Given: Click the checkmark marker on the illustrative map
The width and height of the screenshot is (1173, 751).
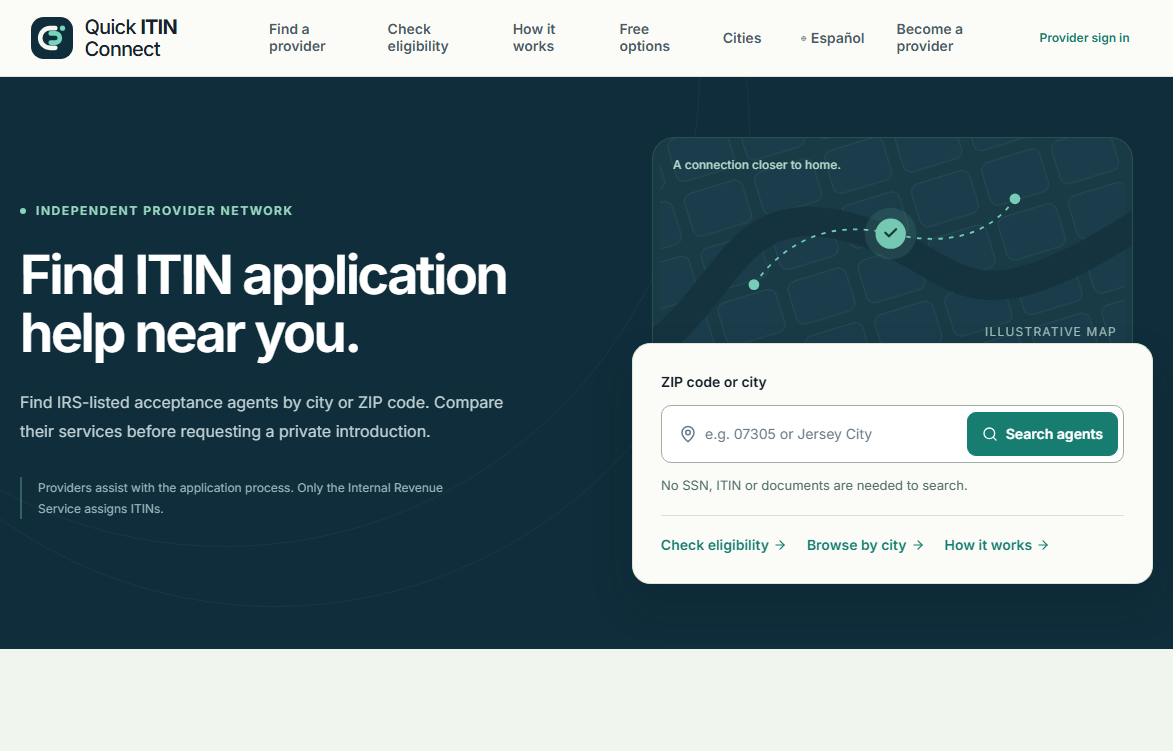Looking at the screenshot, I should (x=890, y=233).
